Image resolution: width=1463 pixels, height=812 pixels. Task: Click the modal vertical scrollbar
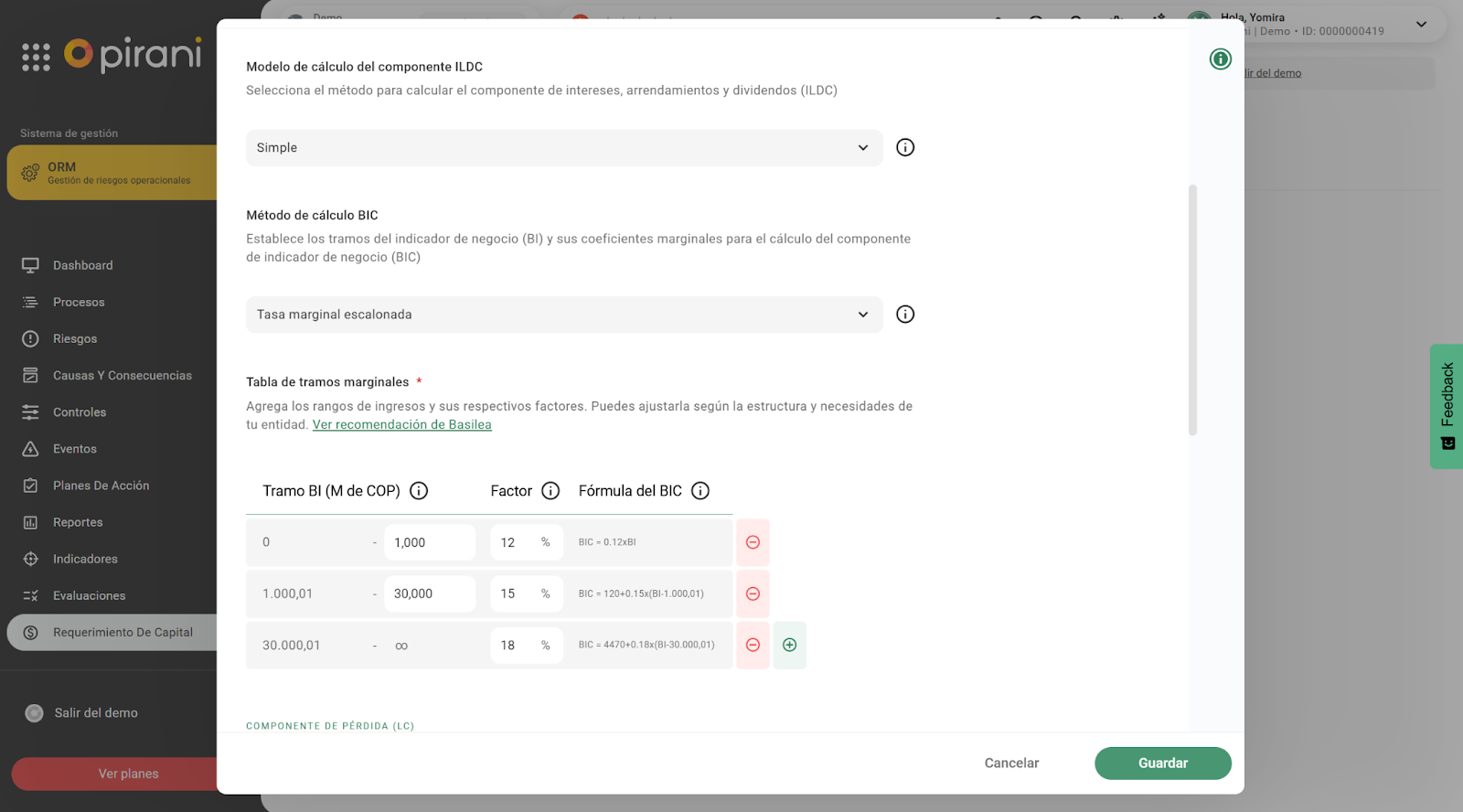1192,311
